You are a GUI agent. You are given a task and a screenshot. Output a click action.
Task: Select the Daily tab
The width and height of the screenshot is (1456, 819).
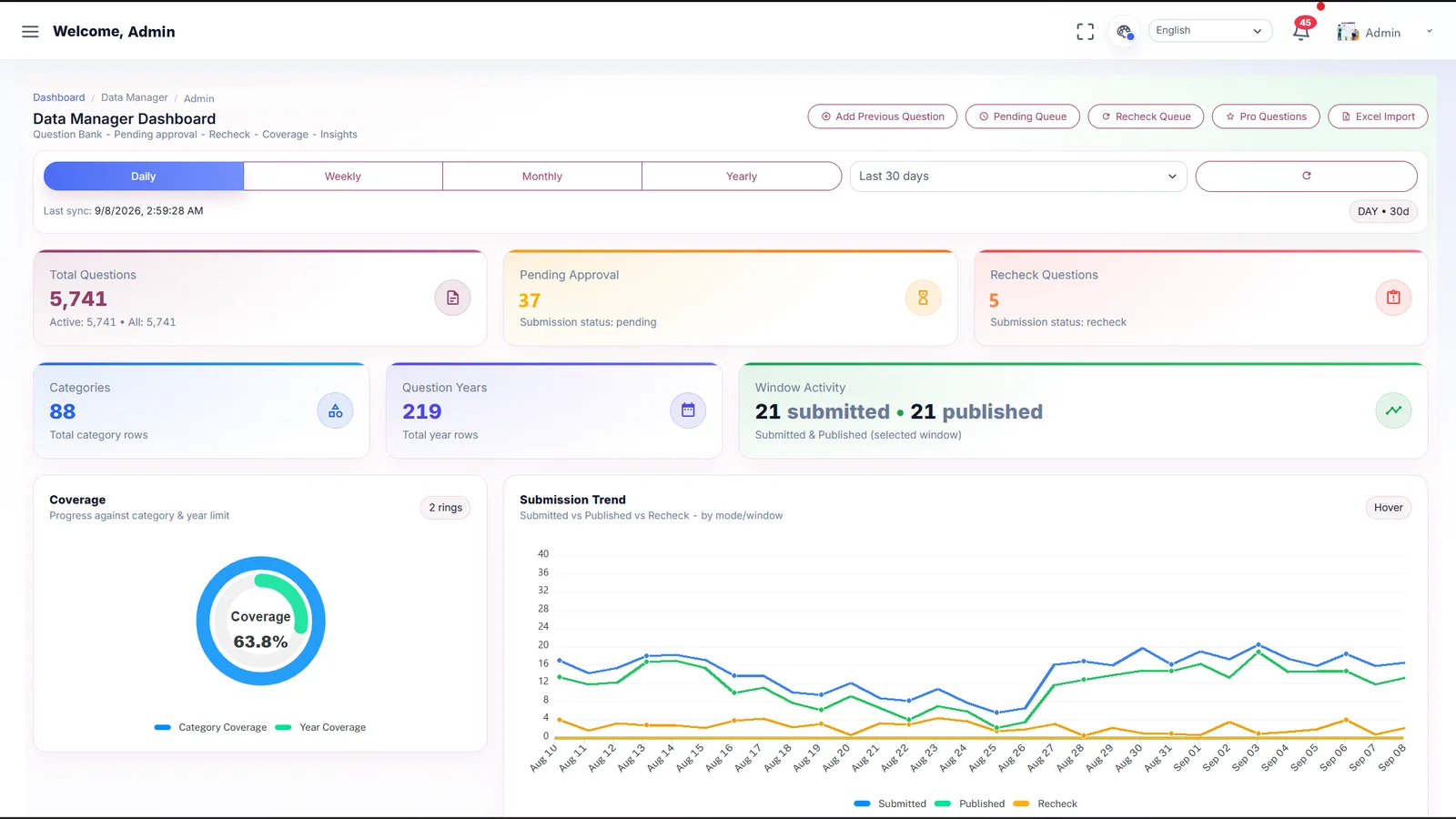coord(144,177)
